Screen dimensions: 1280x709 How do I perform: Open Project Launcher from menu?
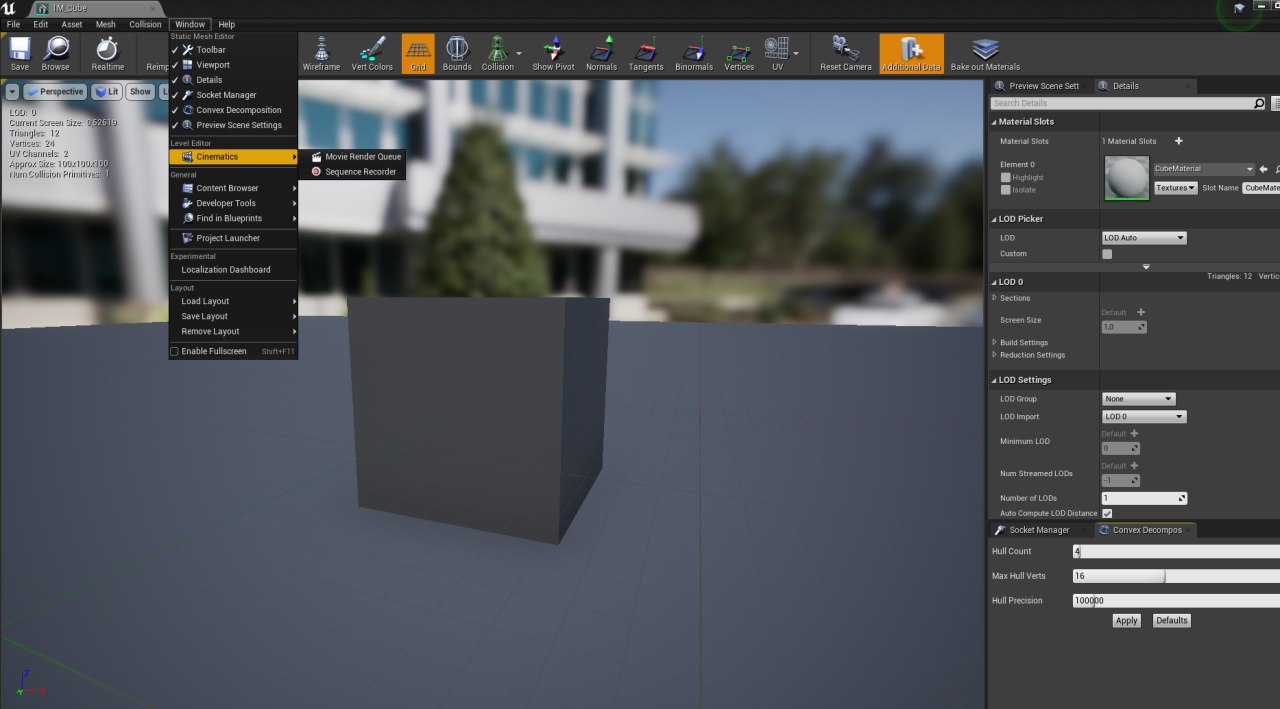[x=233, y=238]
